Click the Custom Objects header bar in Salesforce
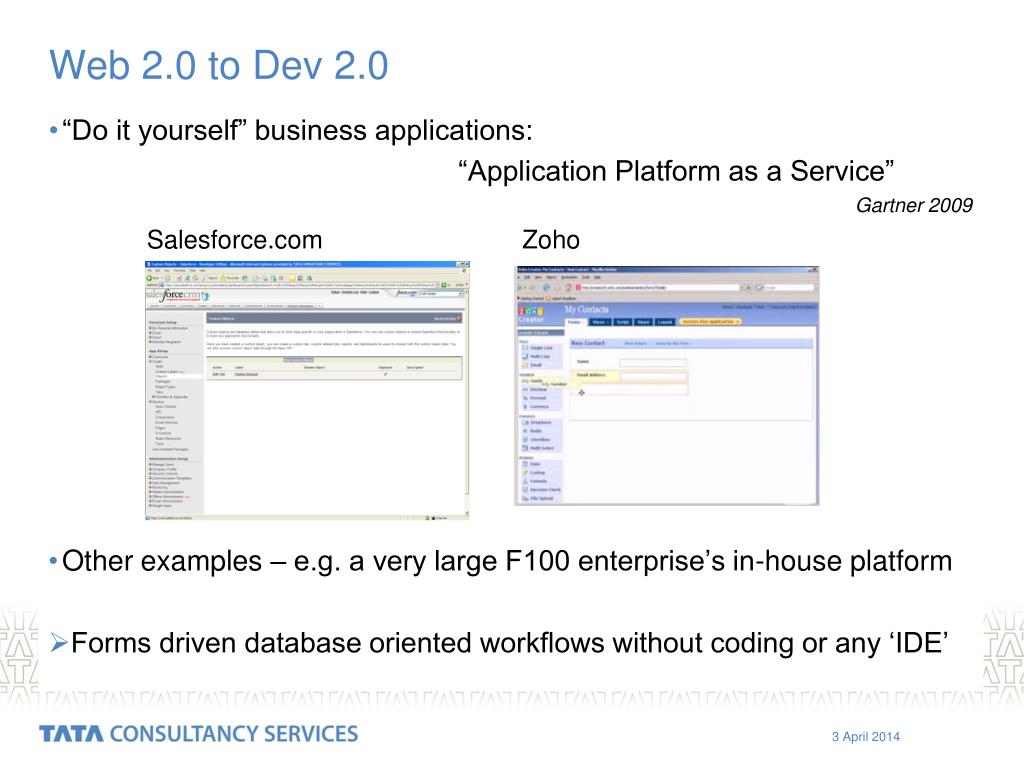The image size is (1024, 768). click(x=334, y=318)
